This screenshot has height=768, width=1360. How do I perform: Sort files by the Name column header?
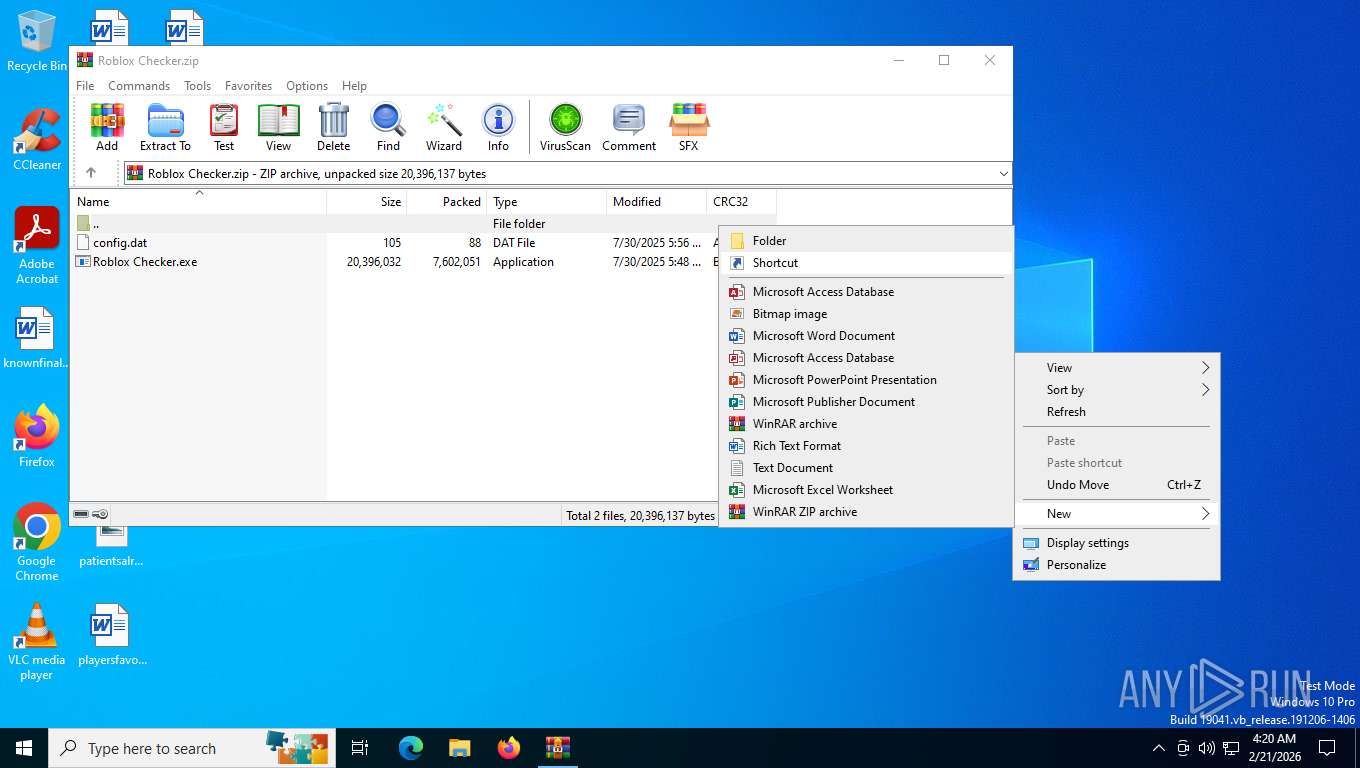coord(198,202)
